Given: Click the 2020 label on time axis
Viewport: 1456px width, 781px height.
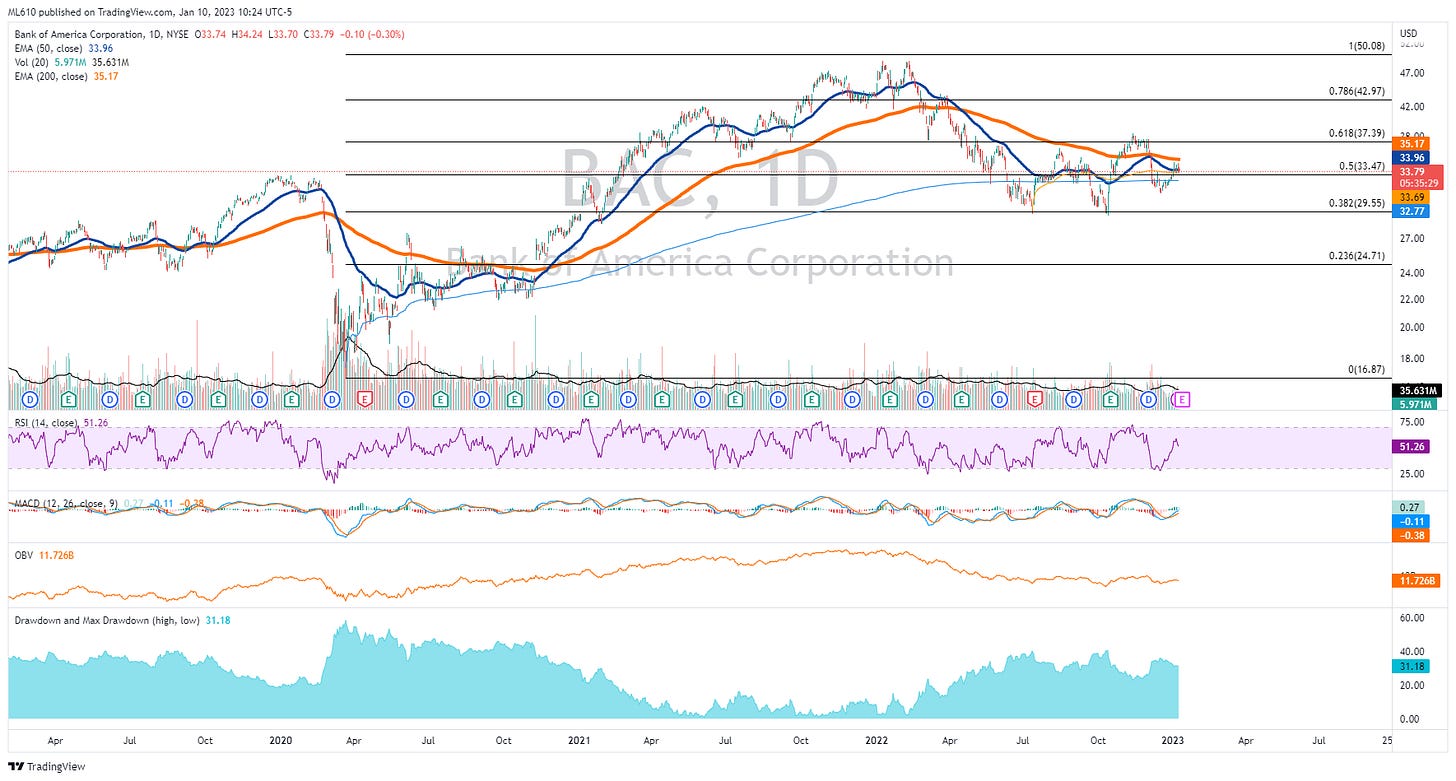Looking at the screenshot, I should point(281,741).
